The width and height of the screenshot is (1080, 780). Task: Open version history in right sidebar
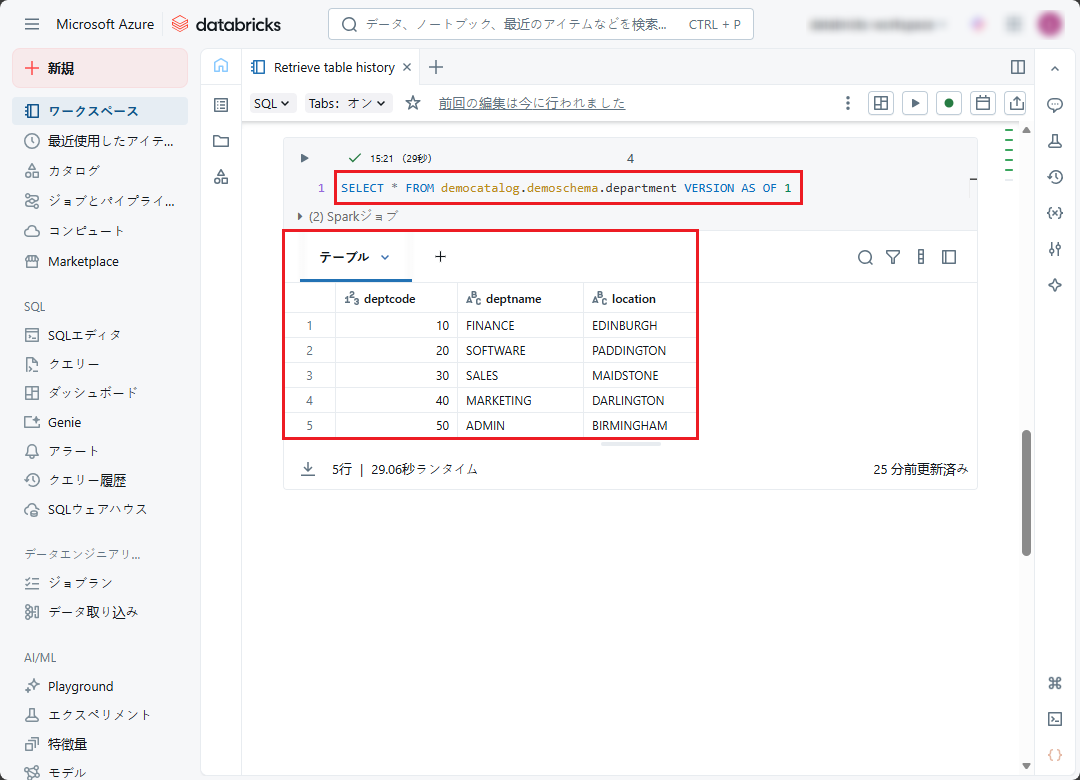[x=1054, y=177]
